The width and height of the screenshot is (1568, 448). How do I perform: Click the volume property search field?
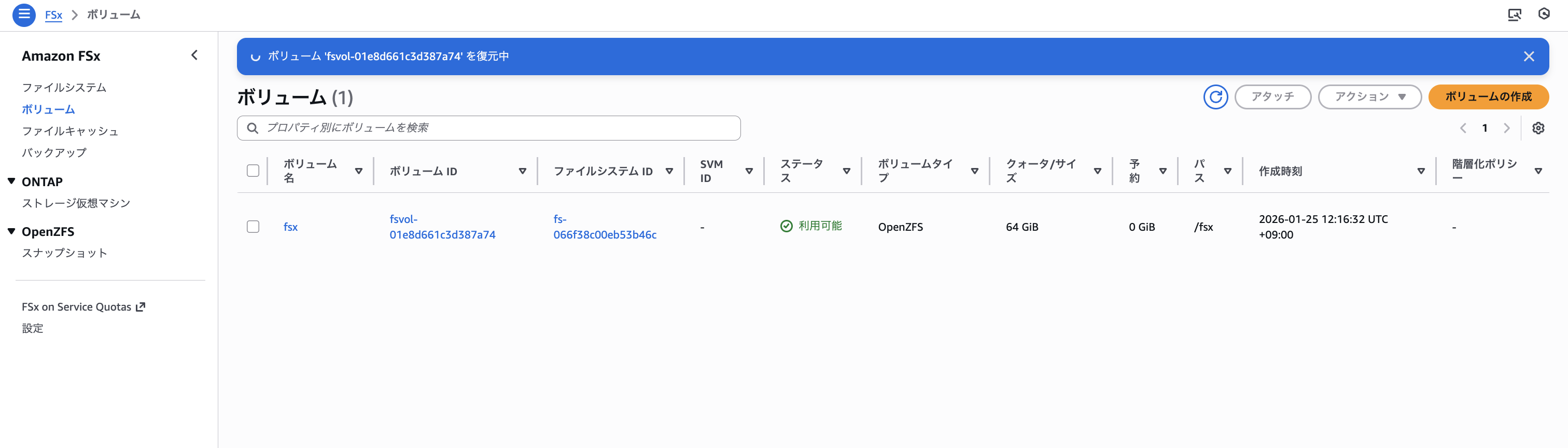click(488, 129)
